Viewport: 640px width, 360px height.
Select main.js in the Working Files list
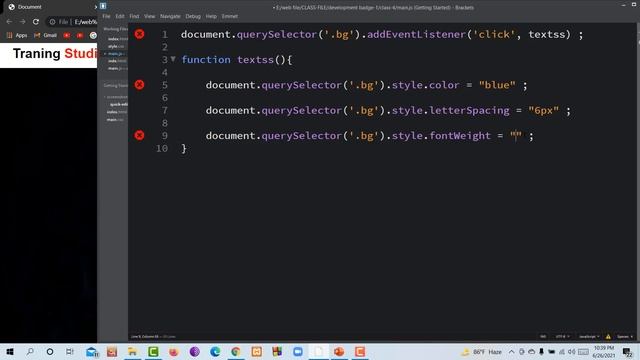coord(116,53)
